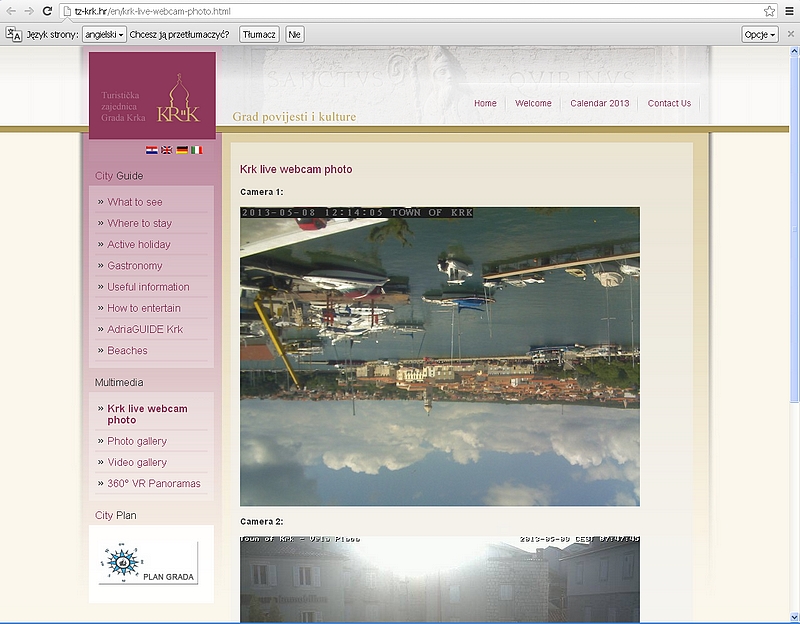The width and height of the screenshot is (800, 624).
Task: Open the page language dropdown 'angielski'
Action: coord(104,34)
